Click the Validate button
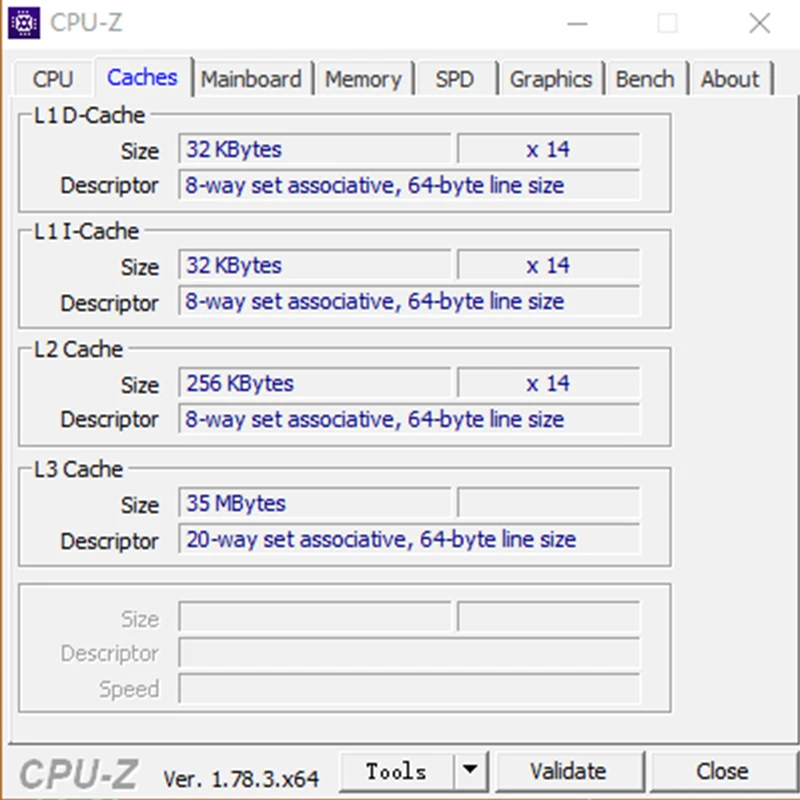The width and height of the screenshot is (800, 800). click(568, 771)
